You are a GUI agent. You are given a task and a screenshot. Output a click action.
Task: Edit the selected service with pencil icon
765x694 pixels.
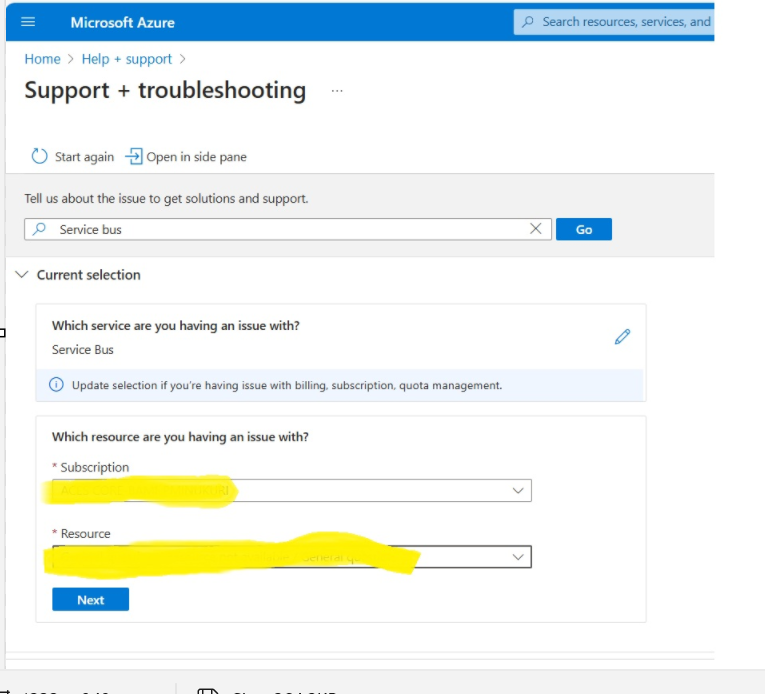tap(622, 337)
